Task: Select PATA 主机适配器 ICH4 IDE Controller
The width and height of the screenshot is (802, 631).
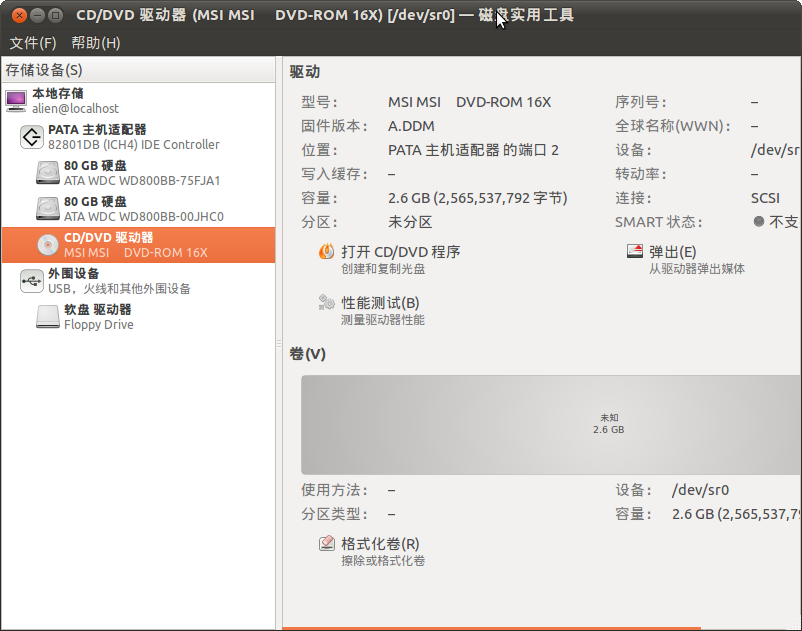Action: 138,137
